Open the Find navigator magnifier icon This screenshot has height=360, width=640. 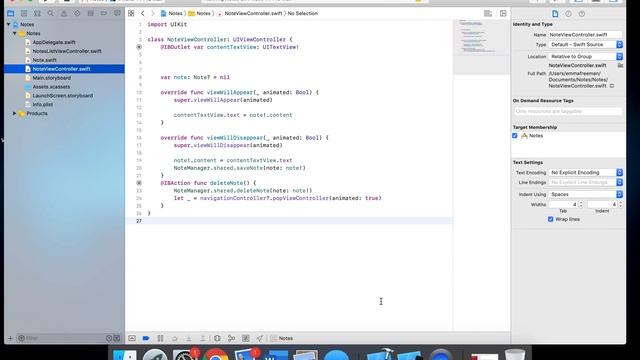50,13
